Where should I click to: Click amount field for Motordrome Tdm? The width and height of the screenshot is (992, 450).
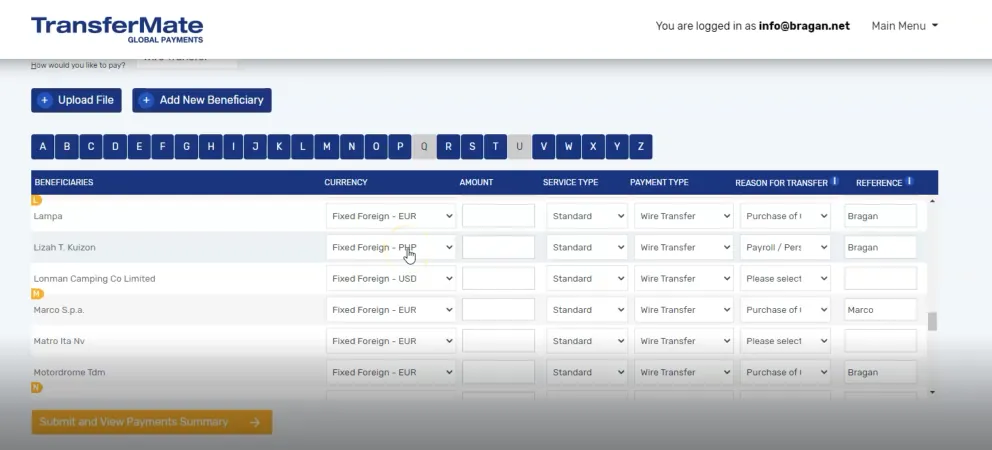coord(499,372)
